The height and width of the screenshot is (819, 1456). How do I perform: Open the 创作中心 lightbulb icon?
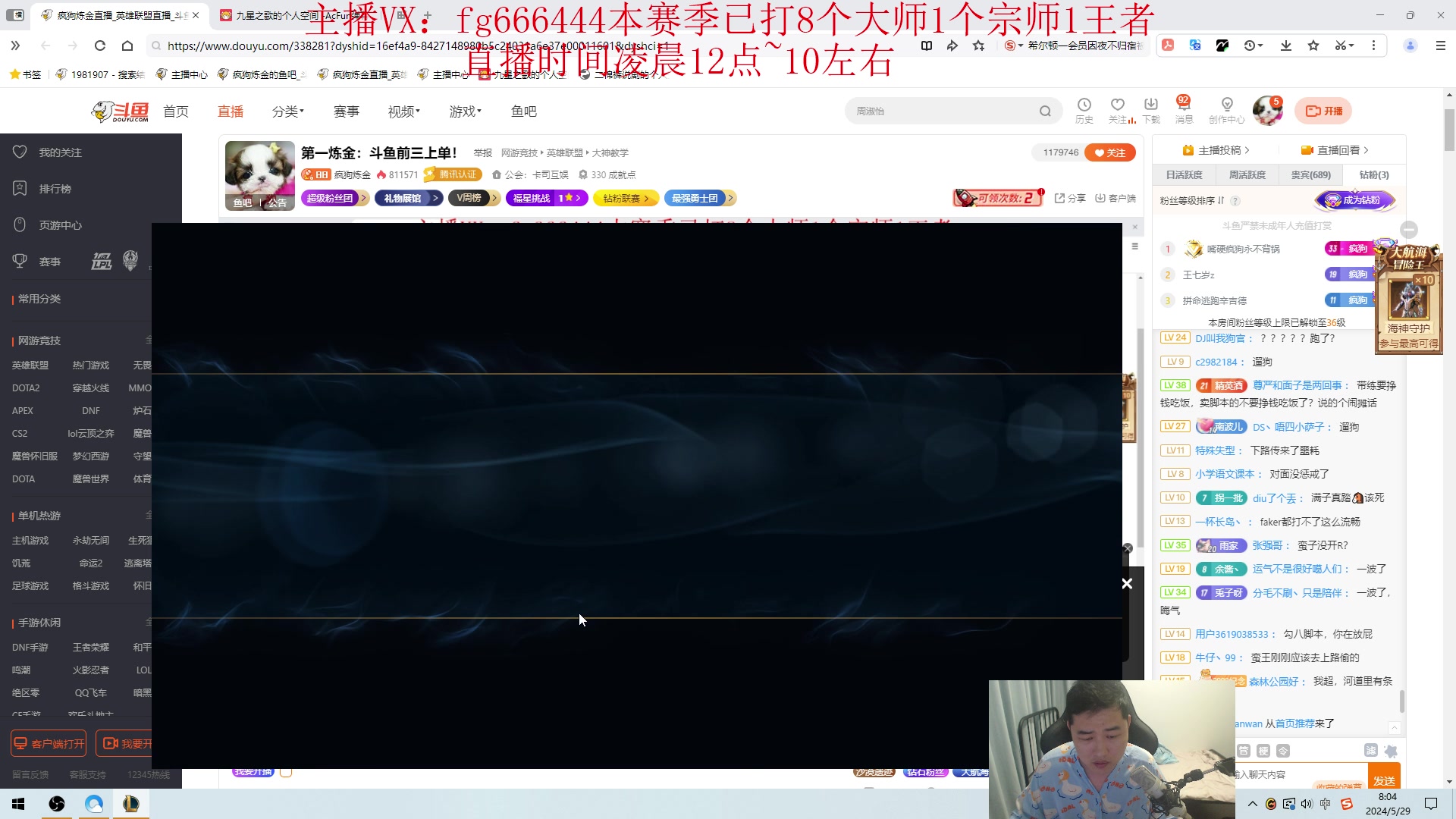click(x=1226, y=110)
